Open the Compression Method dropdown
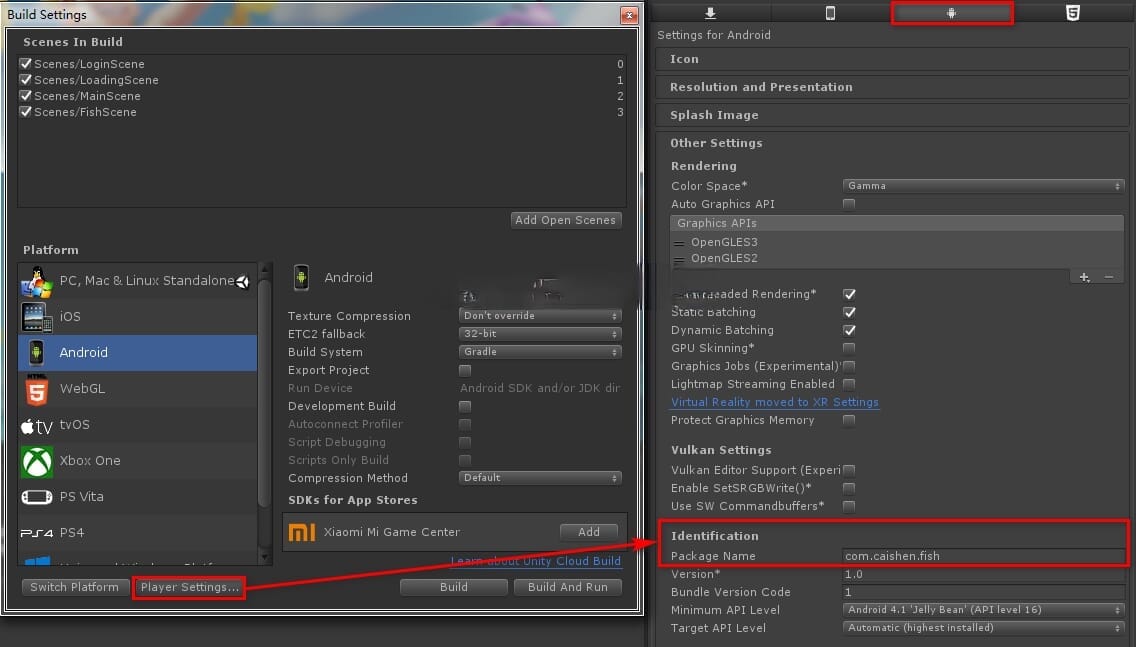This screenshot has width=1136, height=647. [x=540, y=478]
